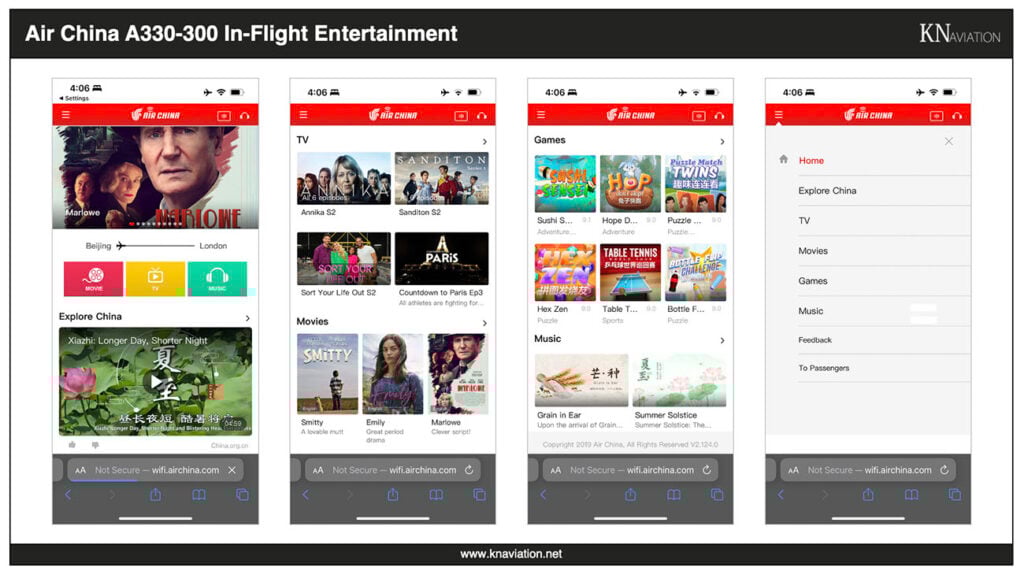Stop page loading with X in first phone address bar
Viewport: 1024px width, 575px height.
click(232, 470)
